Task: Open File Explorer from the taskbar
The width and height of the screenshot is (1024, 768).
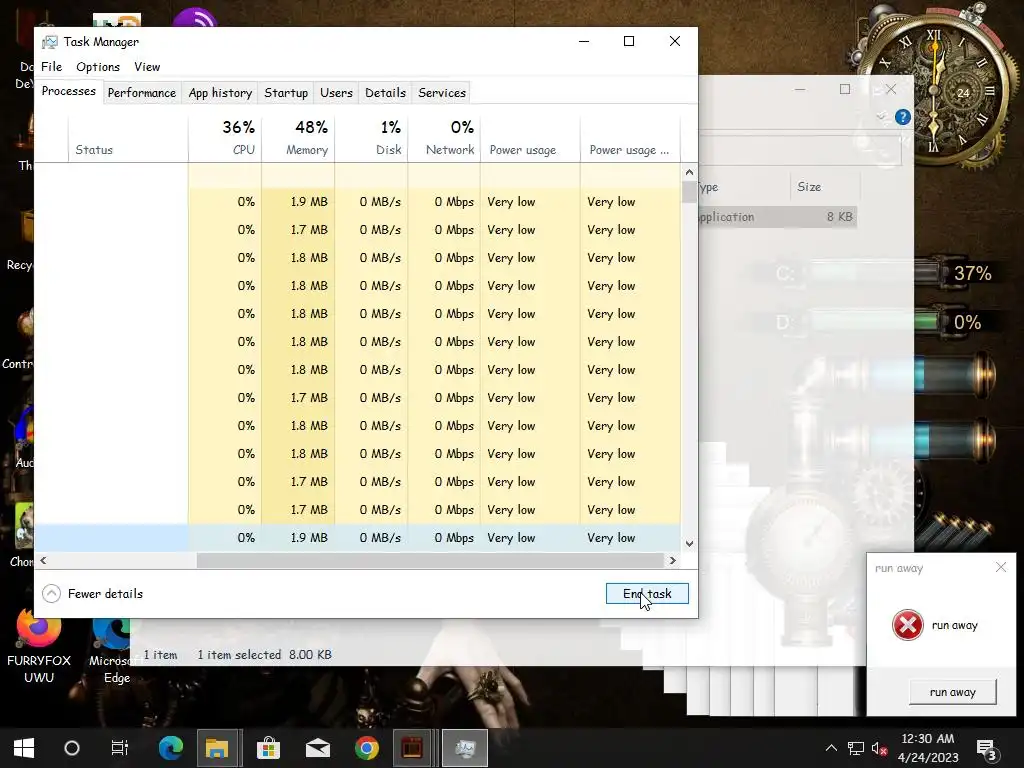Action: click(x=217, y=748)
